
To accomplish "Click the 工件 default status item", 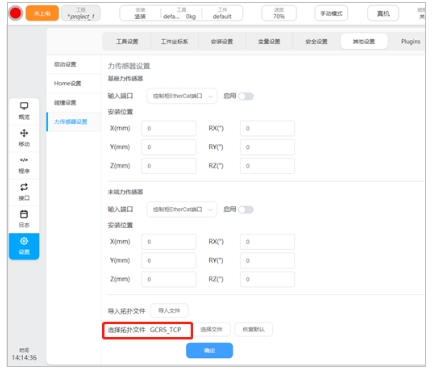I will [222, 13].
